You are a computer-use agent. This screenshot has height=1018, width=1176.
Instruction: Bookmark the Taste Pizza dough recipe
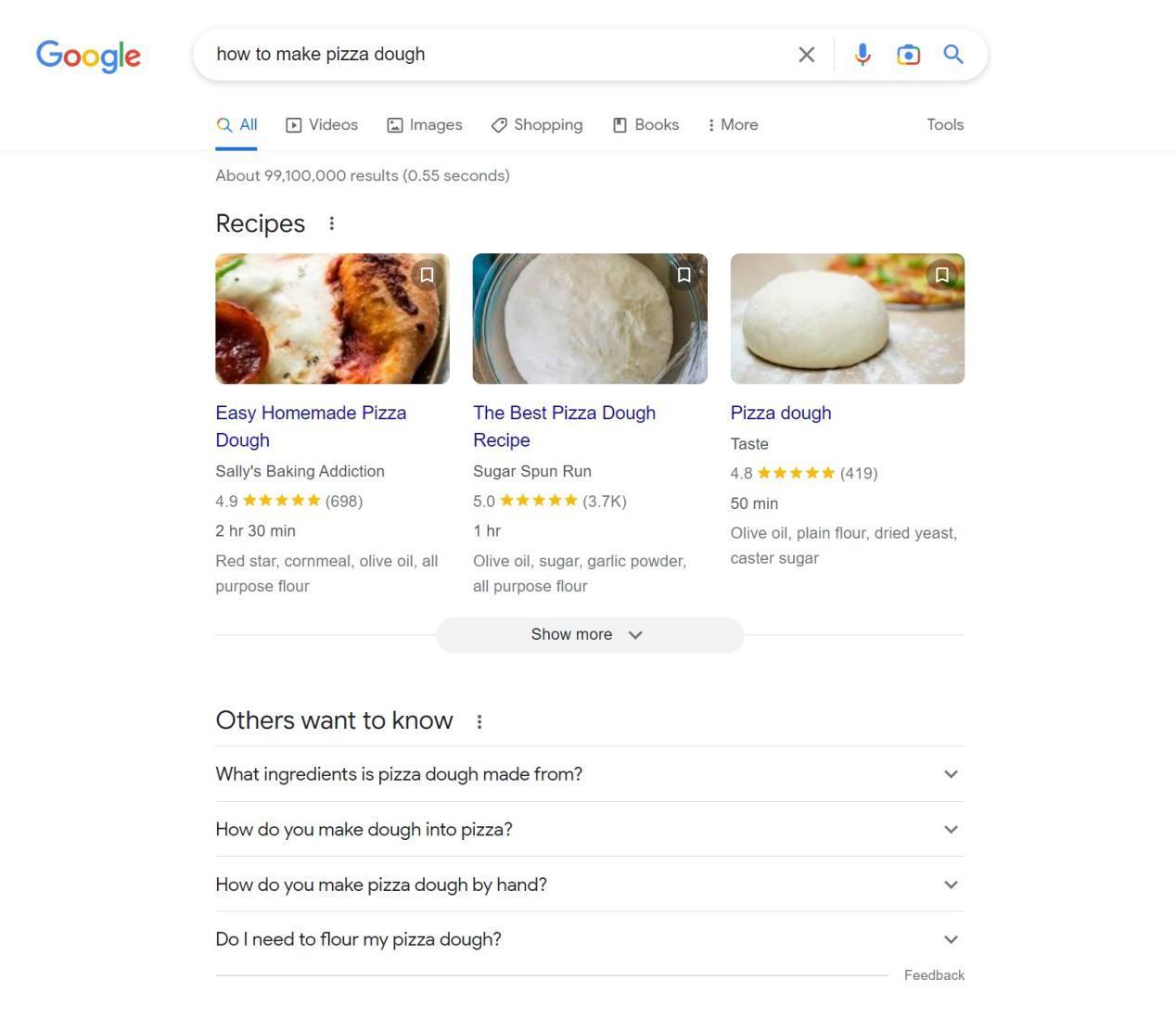[941, 274]
